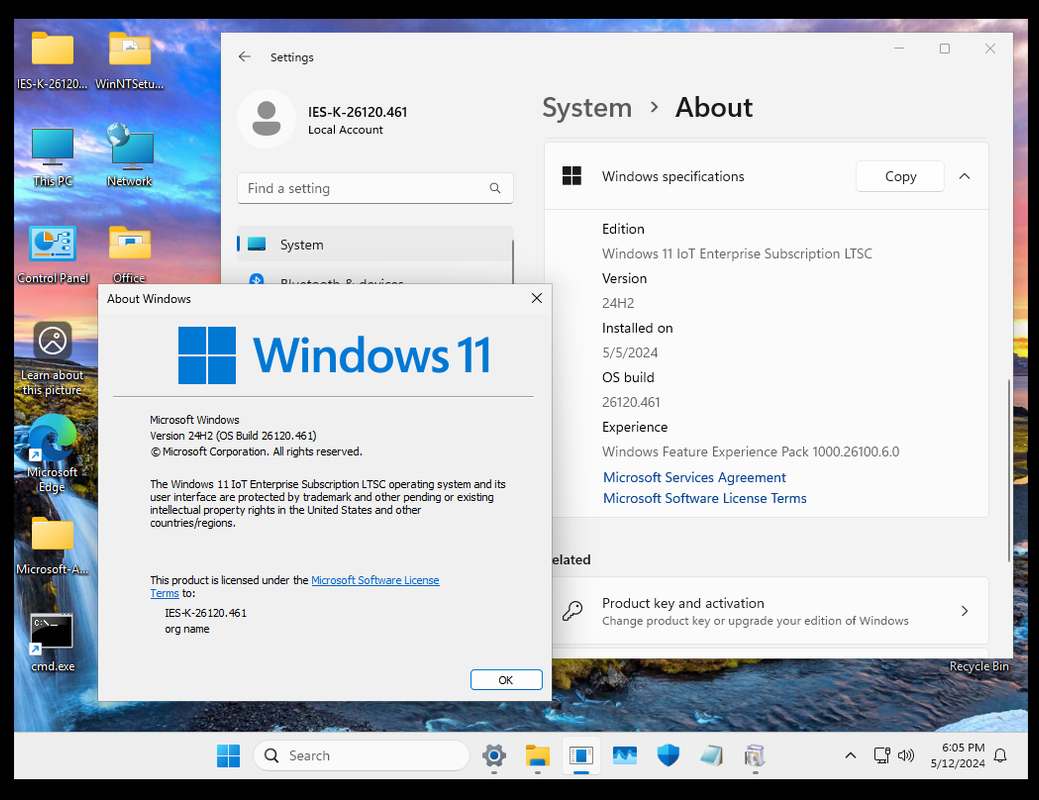Viewport: 1039px width, 800px height.
Task: Click the Settings page scrollbar
Action: [1009, 471]
